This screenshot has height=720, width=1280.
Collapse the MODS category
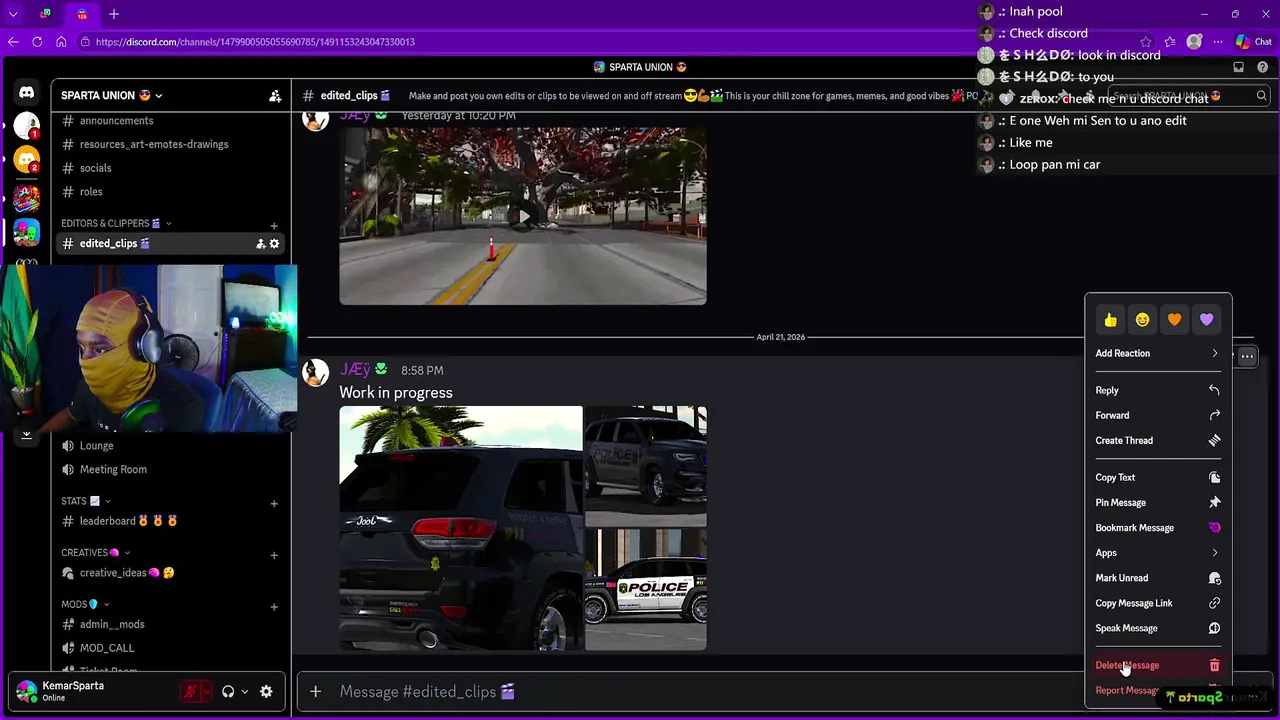coord(85,605)
